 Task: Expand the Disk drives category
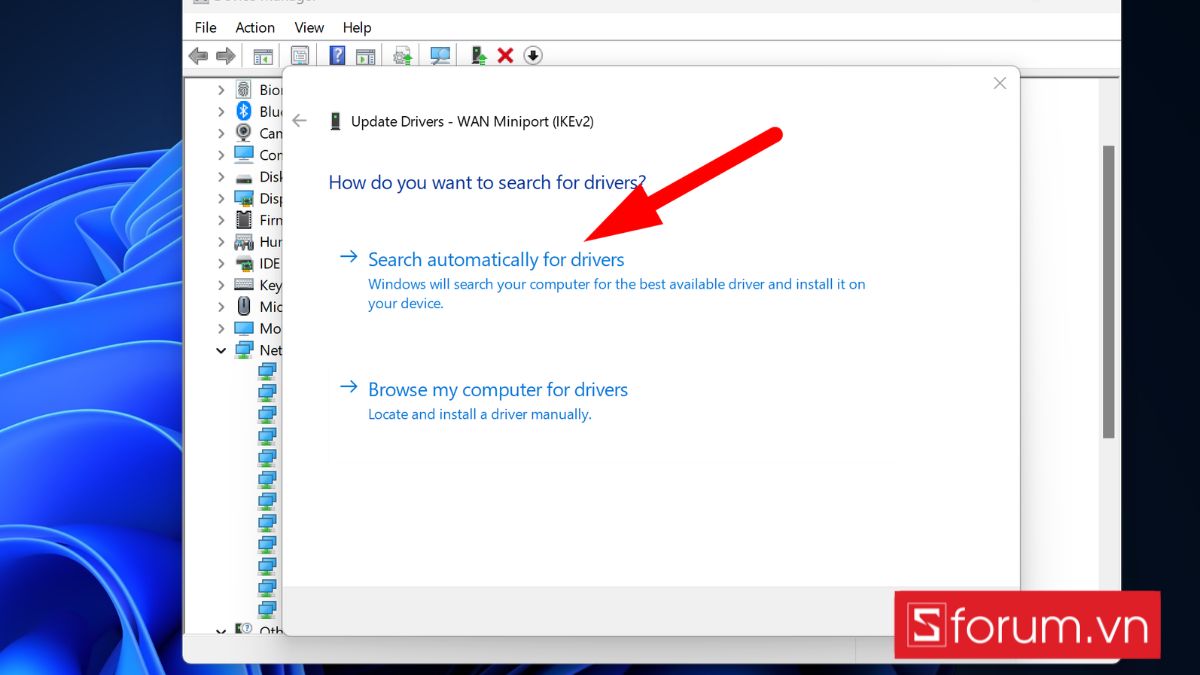221,177
